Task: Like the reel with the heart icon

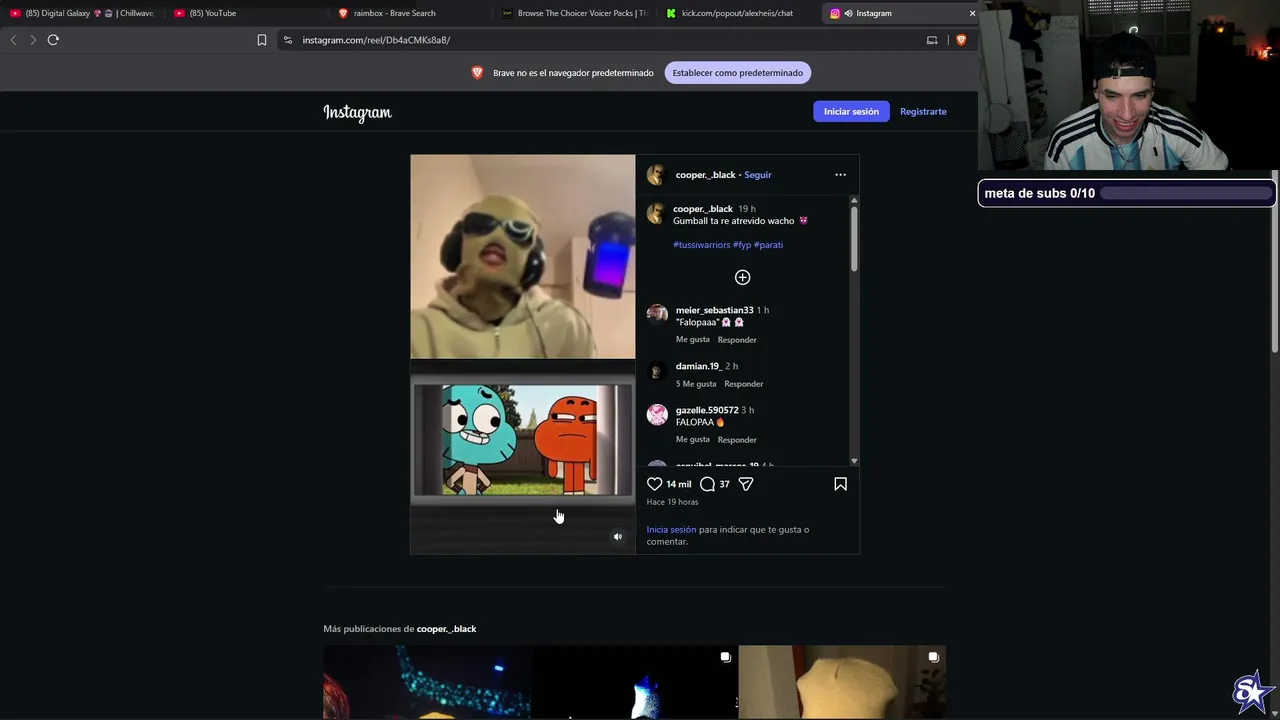Action: (655, 484)
